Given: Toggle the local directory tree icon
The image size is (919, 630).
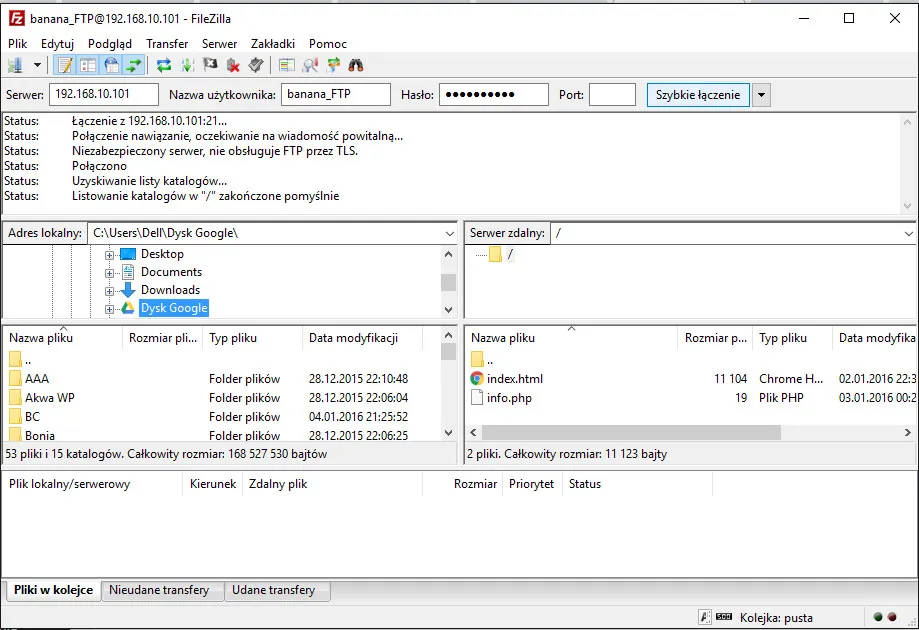Looking at the screenshot, I should (88, 65).
